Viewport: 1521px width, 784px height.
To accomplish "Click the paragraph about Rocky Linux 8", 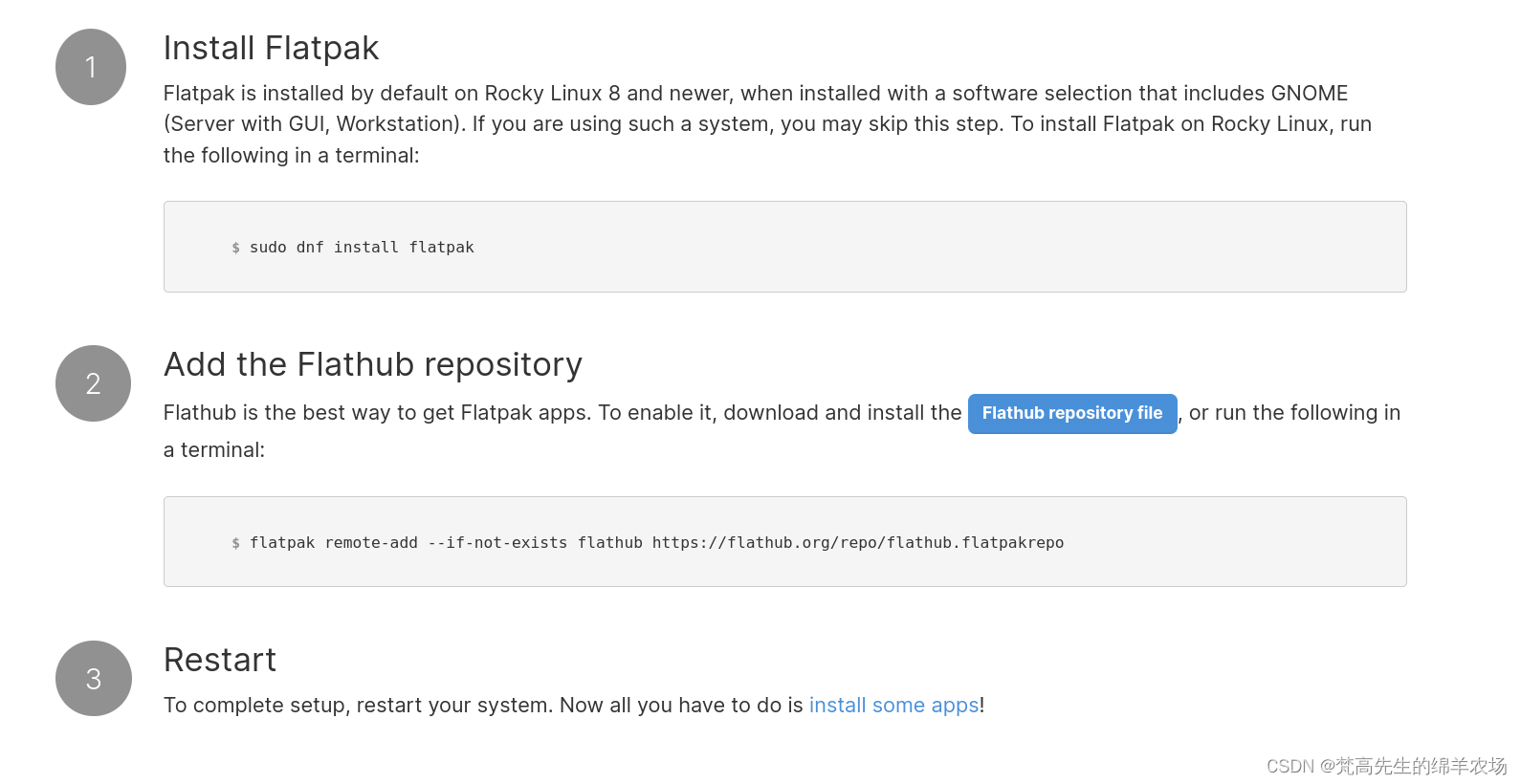I will [x=768, y=124].
